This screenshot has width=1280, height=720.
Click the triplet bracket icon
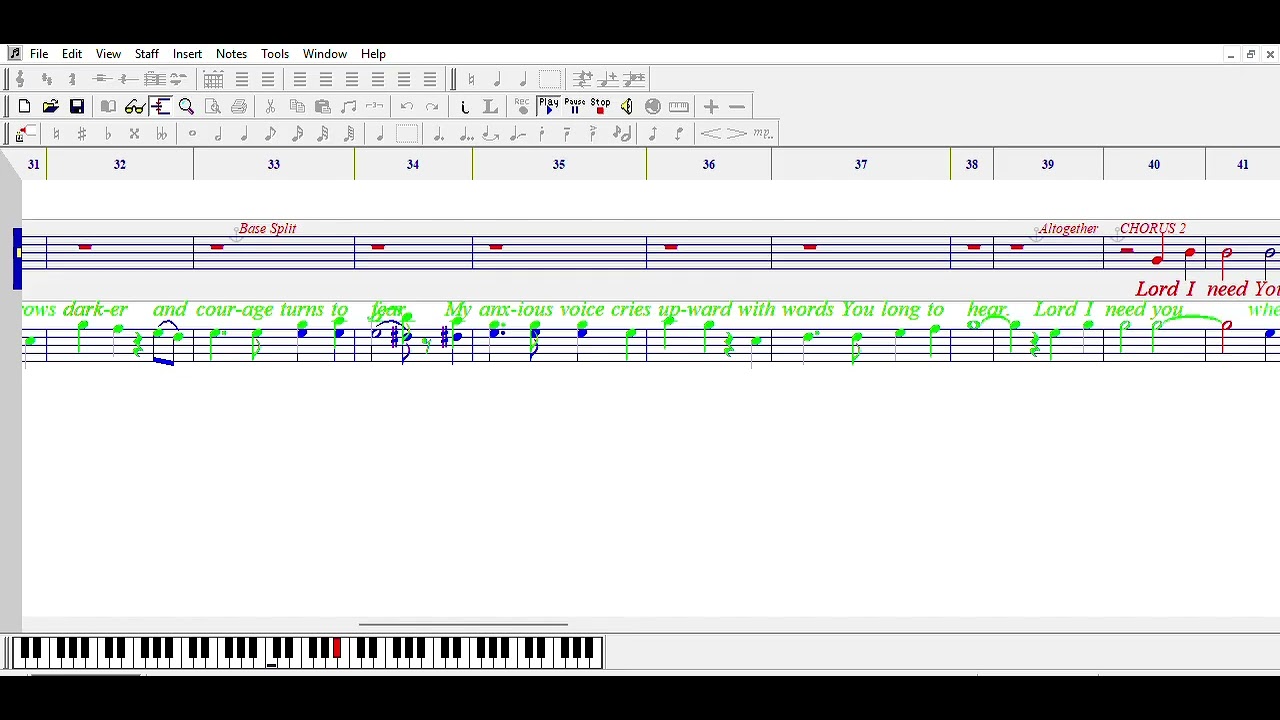coord(374,106)
